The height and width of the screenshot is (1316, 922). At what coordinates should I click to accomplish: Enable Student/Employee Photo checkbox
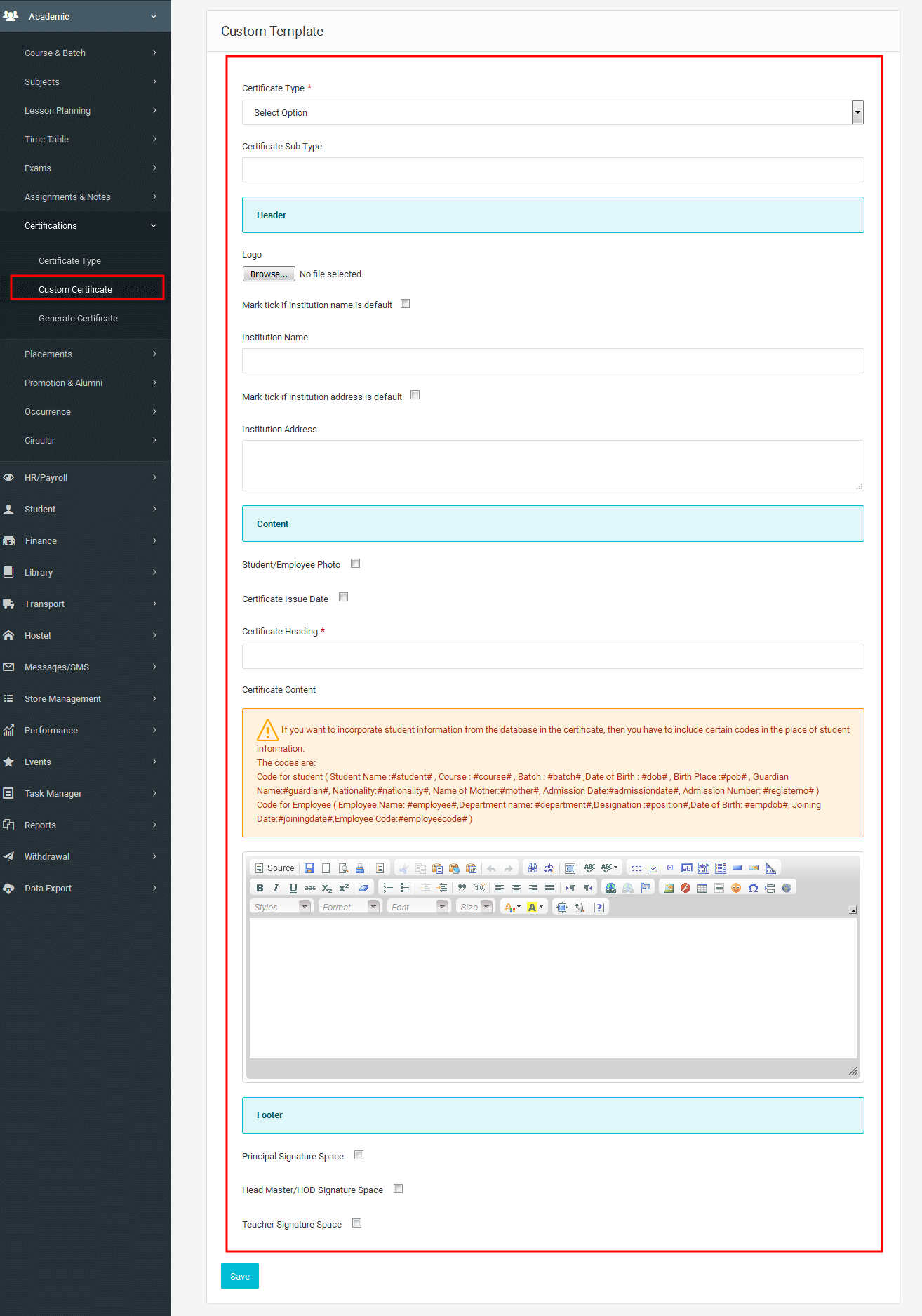355,564
